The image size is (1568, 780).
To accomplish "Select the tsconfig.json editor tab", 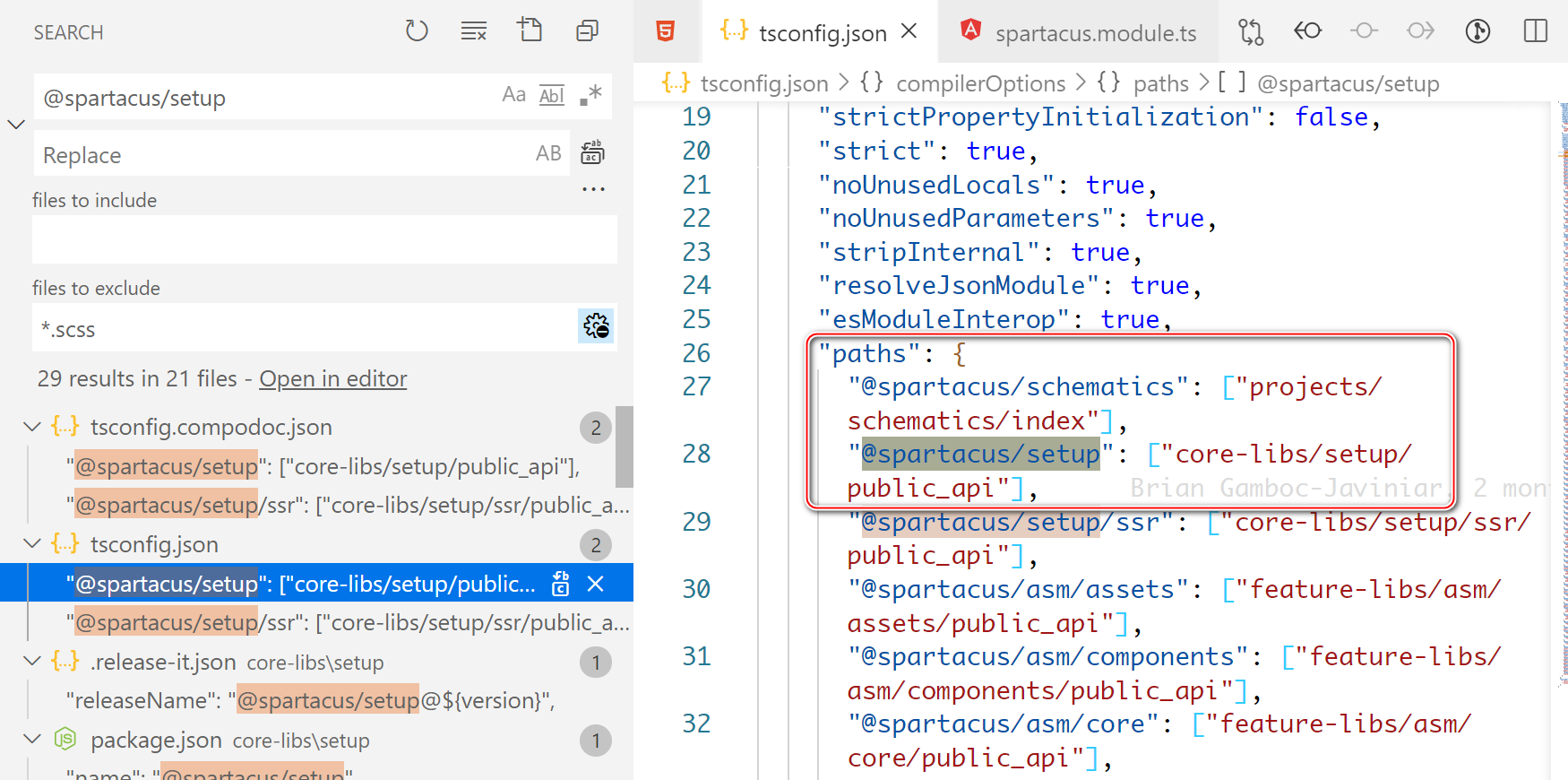I will tap(820, 31).
